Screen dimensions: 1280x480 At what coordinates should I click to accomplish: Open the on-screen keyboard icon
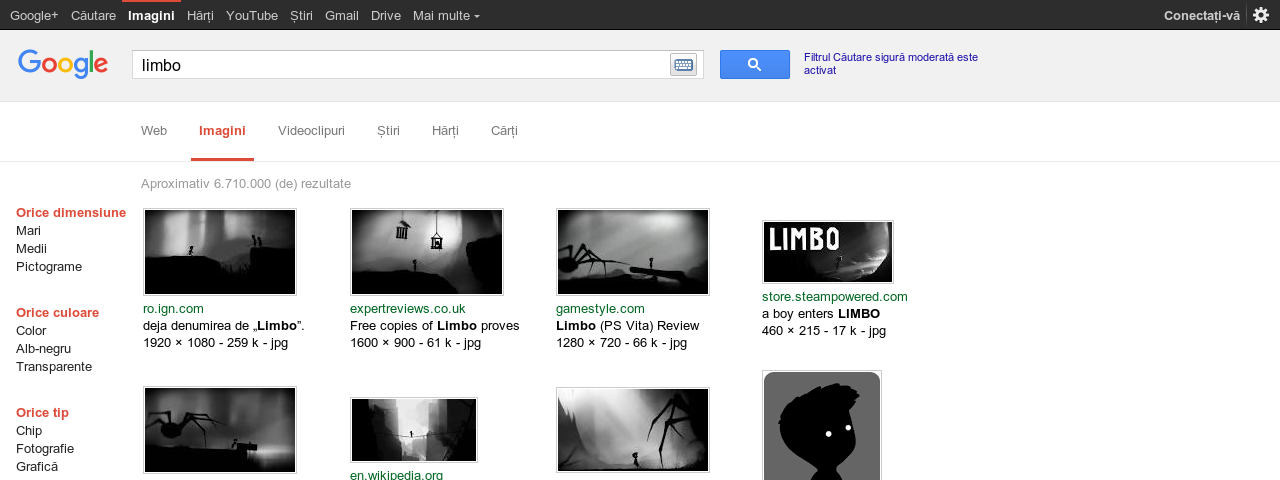[684, 65]
